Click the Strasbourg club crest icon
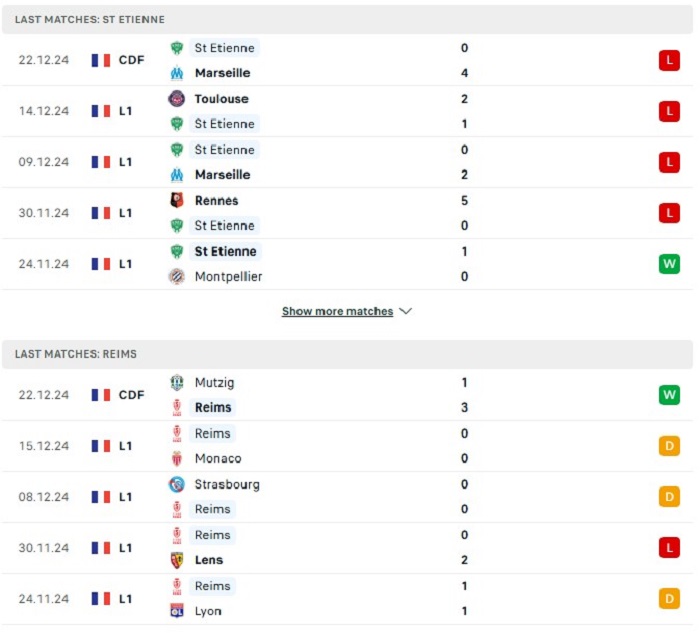700x633 pixels. [177, 484]
